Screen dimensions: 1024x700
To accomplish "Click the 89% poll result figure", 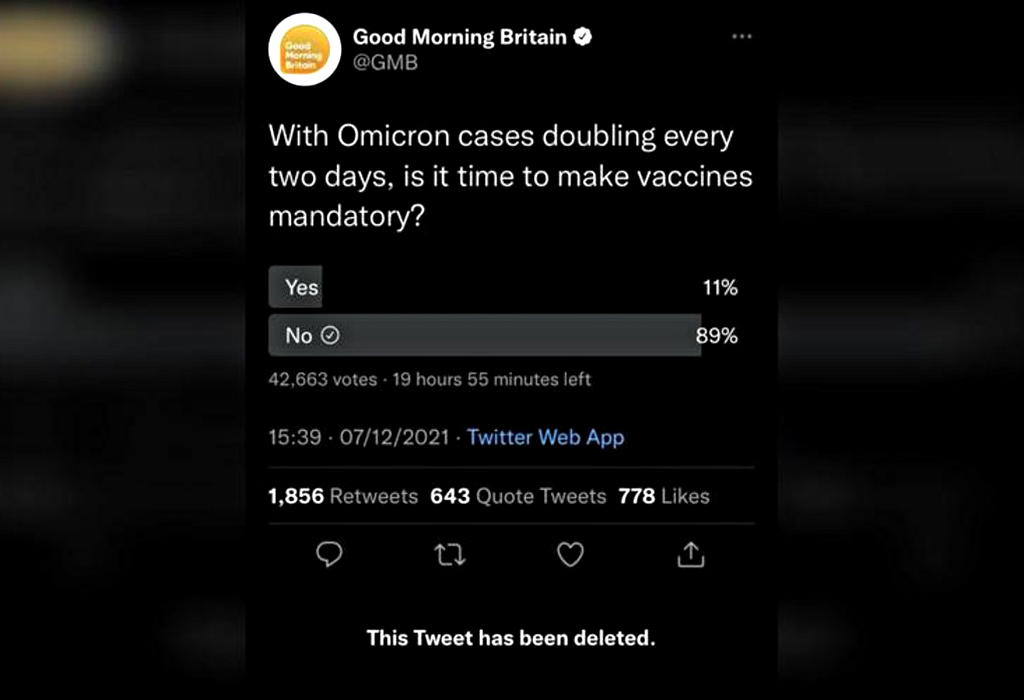I will [717, 336].
